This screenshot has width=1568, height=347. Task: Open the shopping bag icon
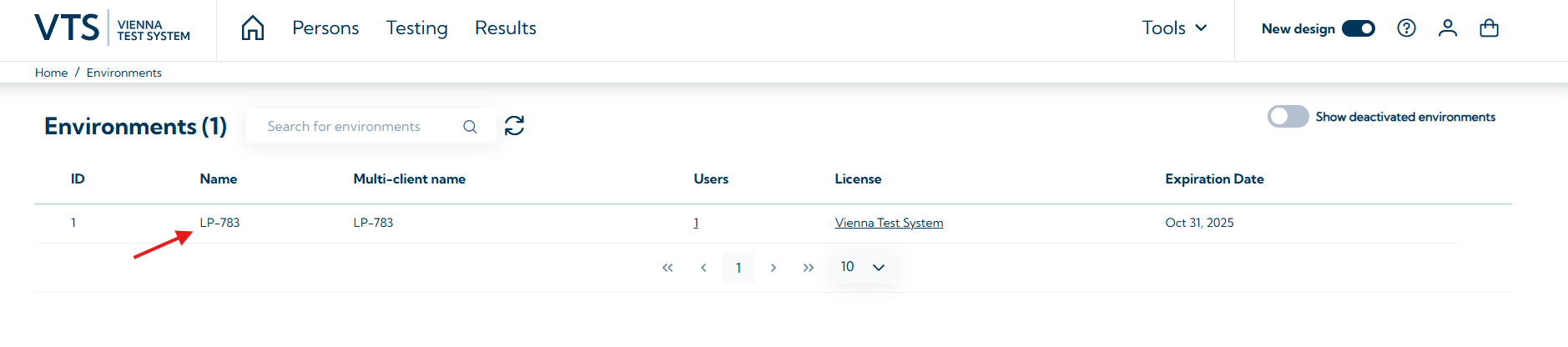pyautogui.click(x=1489, y=28)
